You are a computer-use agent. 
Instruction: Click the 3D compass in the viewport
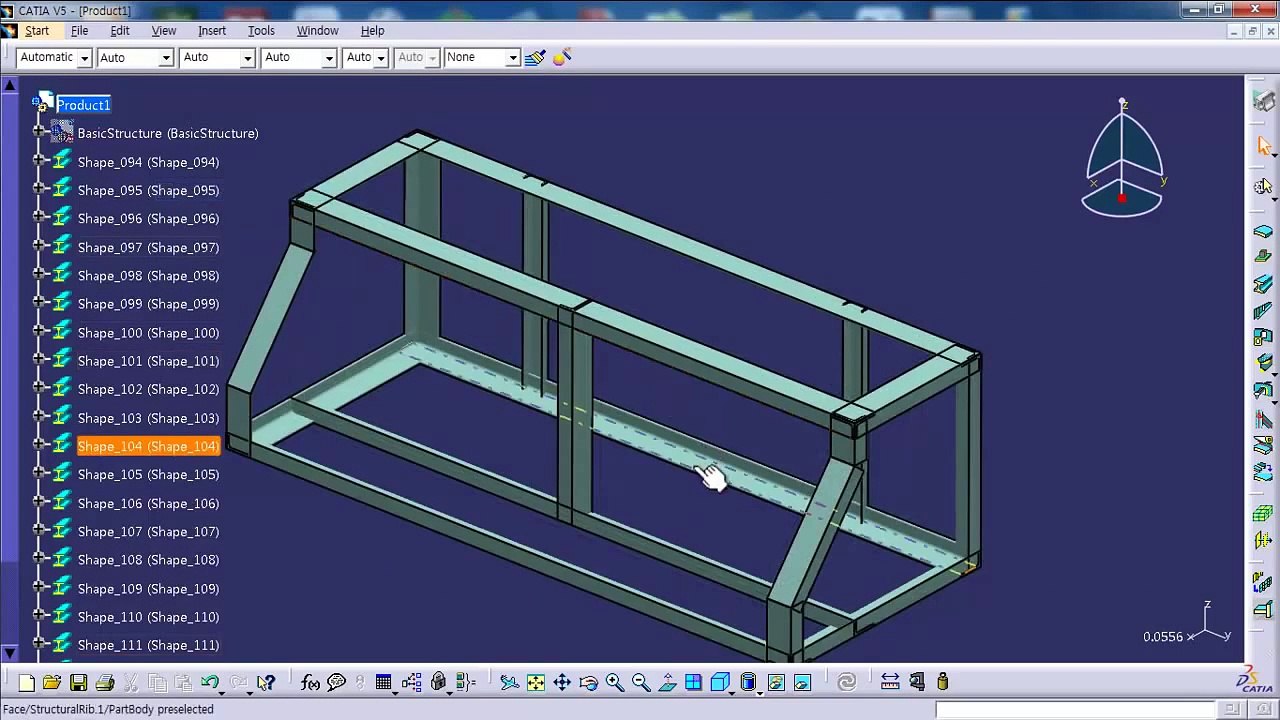(1122, 160)
